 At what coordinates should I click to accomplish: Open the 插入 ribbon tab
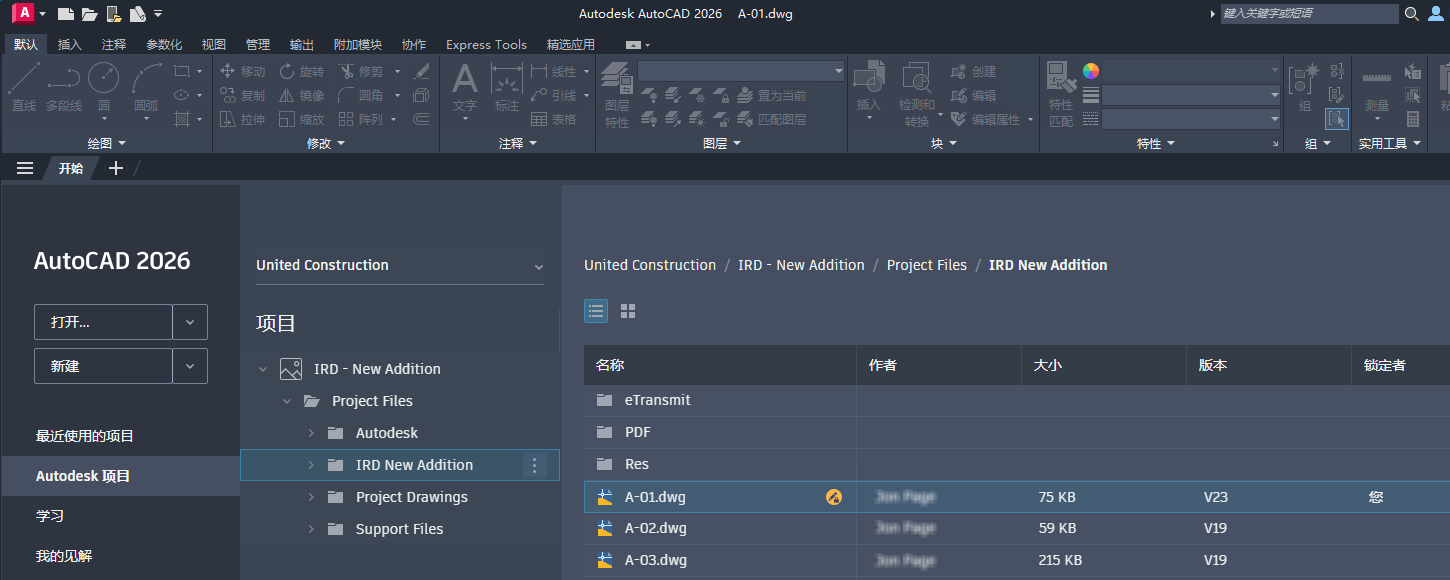[x=70, y=44]
